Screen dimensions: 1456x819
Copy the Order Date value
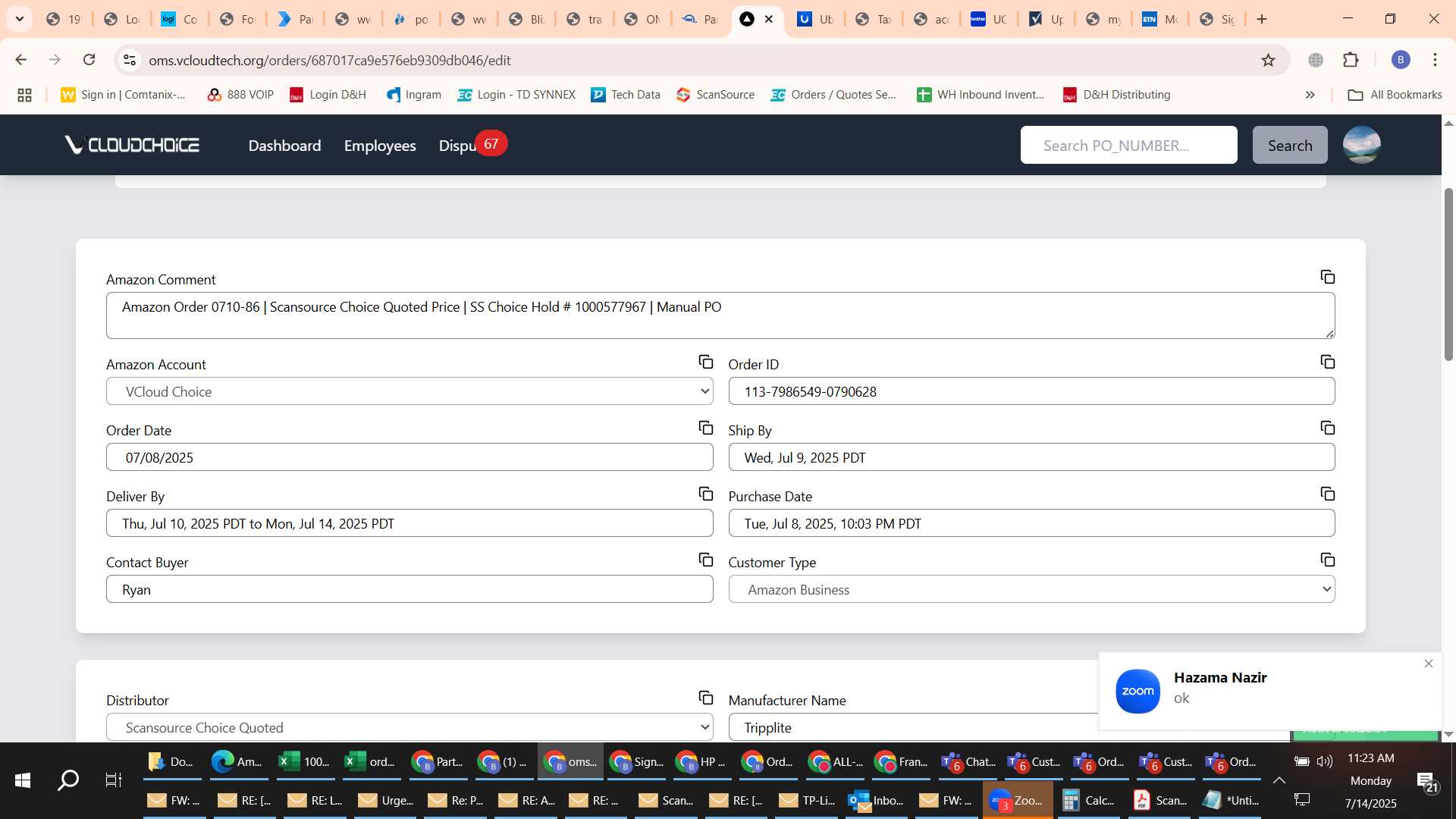[705, 428]
